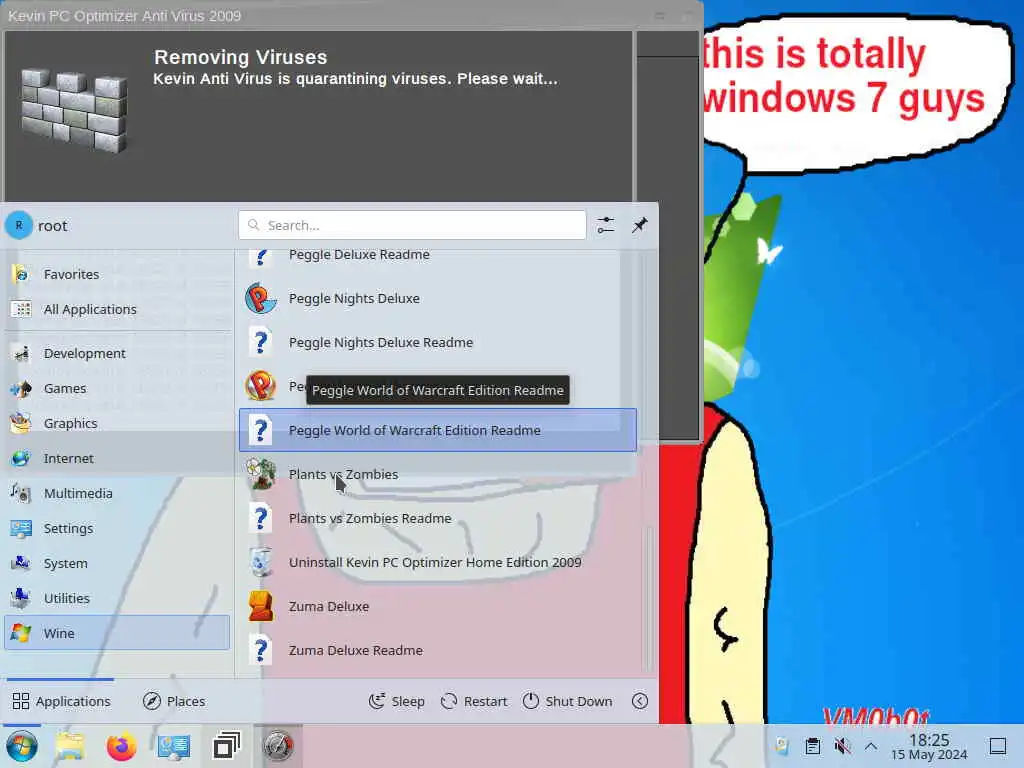Open the Games category
1024x768 pixels.
[117, 389]
